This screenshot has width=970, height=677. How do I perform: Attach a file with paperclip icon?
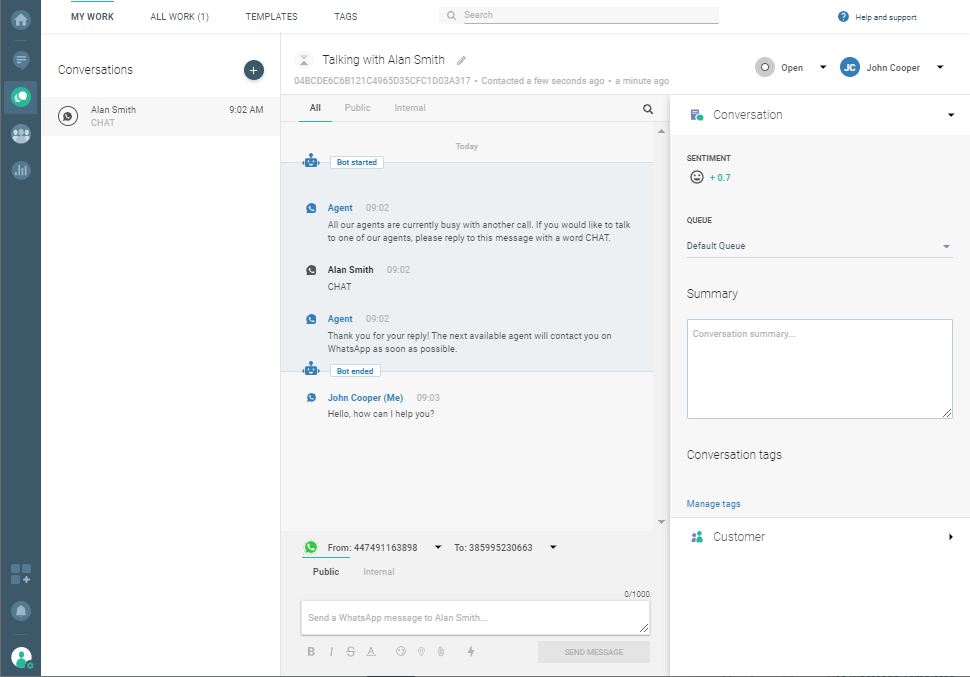[440, 652]
